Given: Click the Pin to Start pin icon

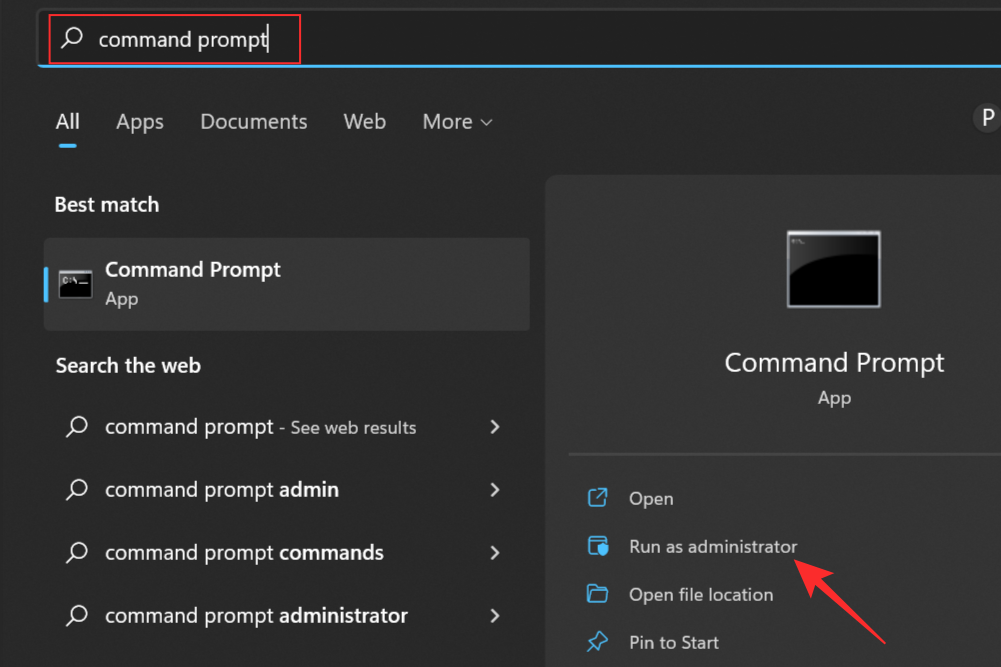Looking at the screenshot, I should pos(598,642).
